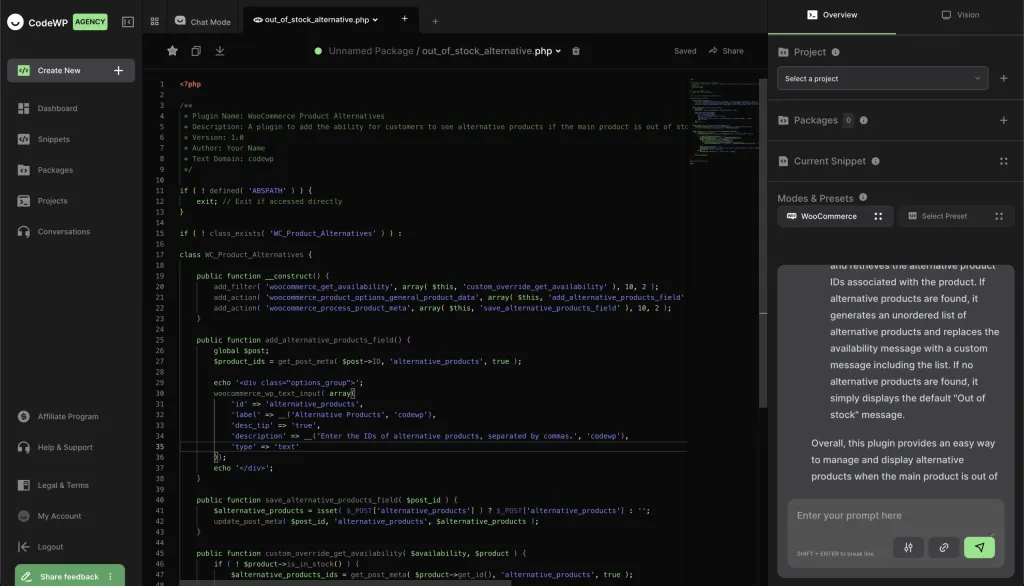1024x586 pixels.
Task: Open the prompt settings sliders icon
Action: 908,547
